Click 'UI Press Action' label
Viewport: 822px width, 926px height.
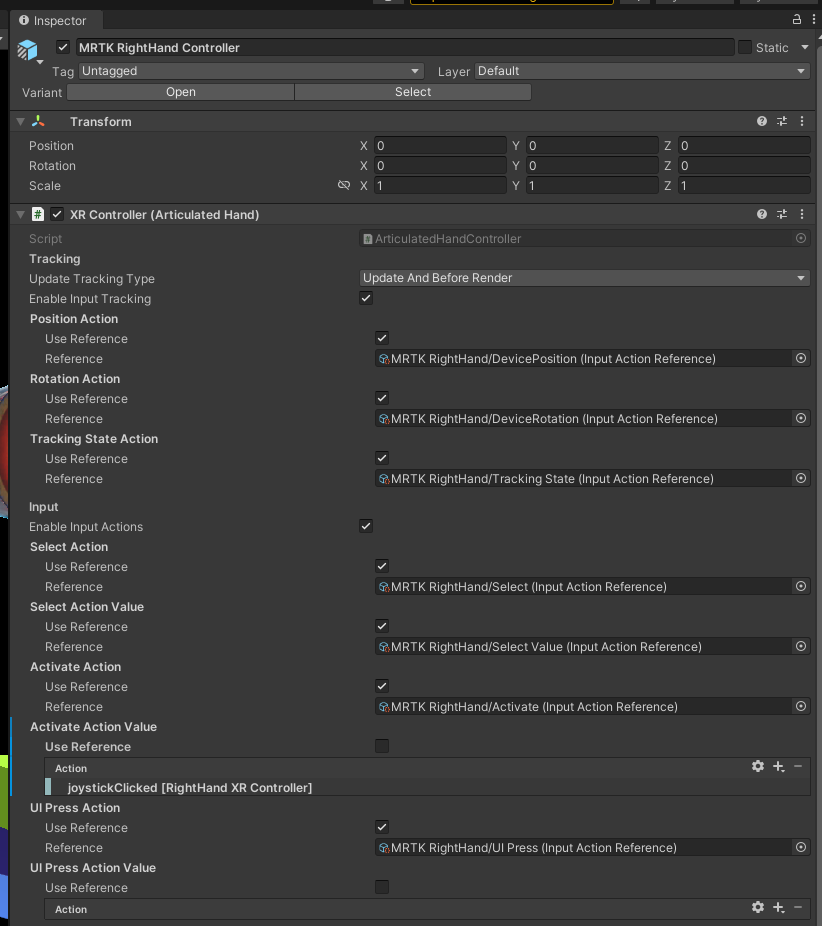click(75, 807)
